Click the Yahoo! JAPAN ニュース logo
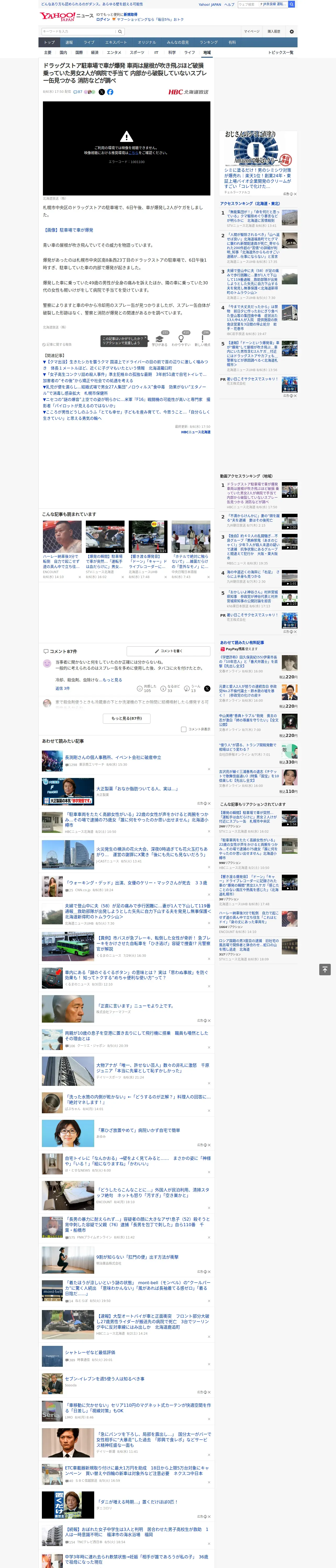 [66, 16]
